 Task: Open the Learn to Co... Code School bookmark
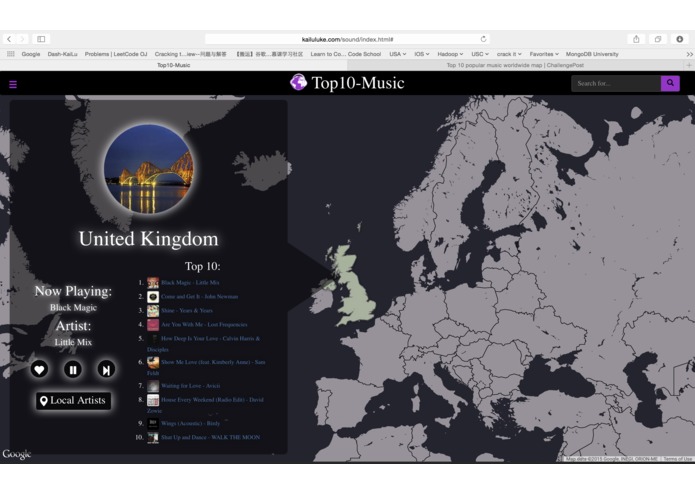346,54
